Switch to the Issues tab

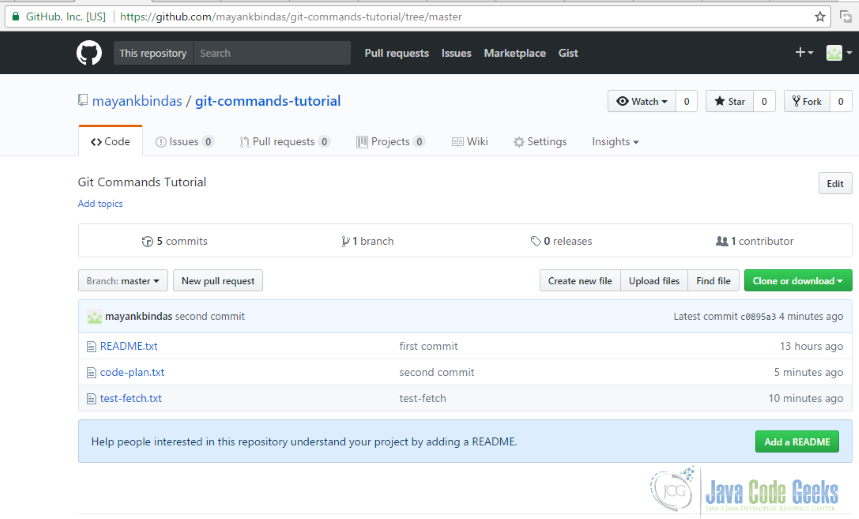click(x=185, y=141)
